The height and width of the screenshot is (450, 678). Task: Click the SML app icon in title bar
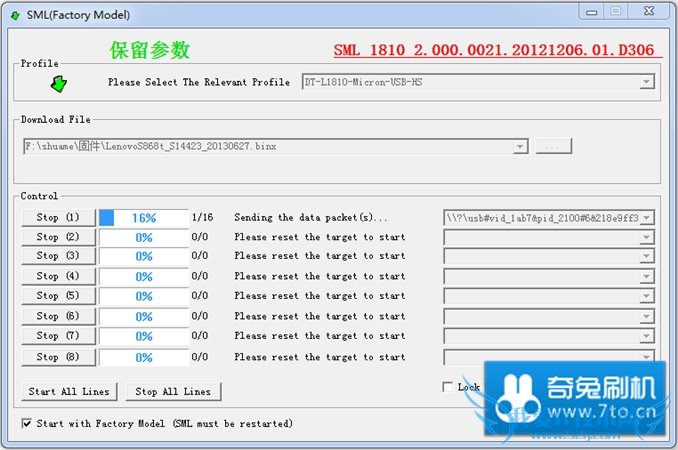click(x=15, y=16)
